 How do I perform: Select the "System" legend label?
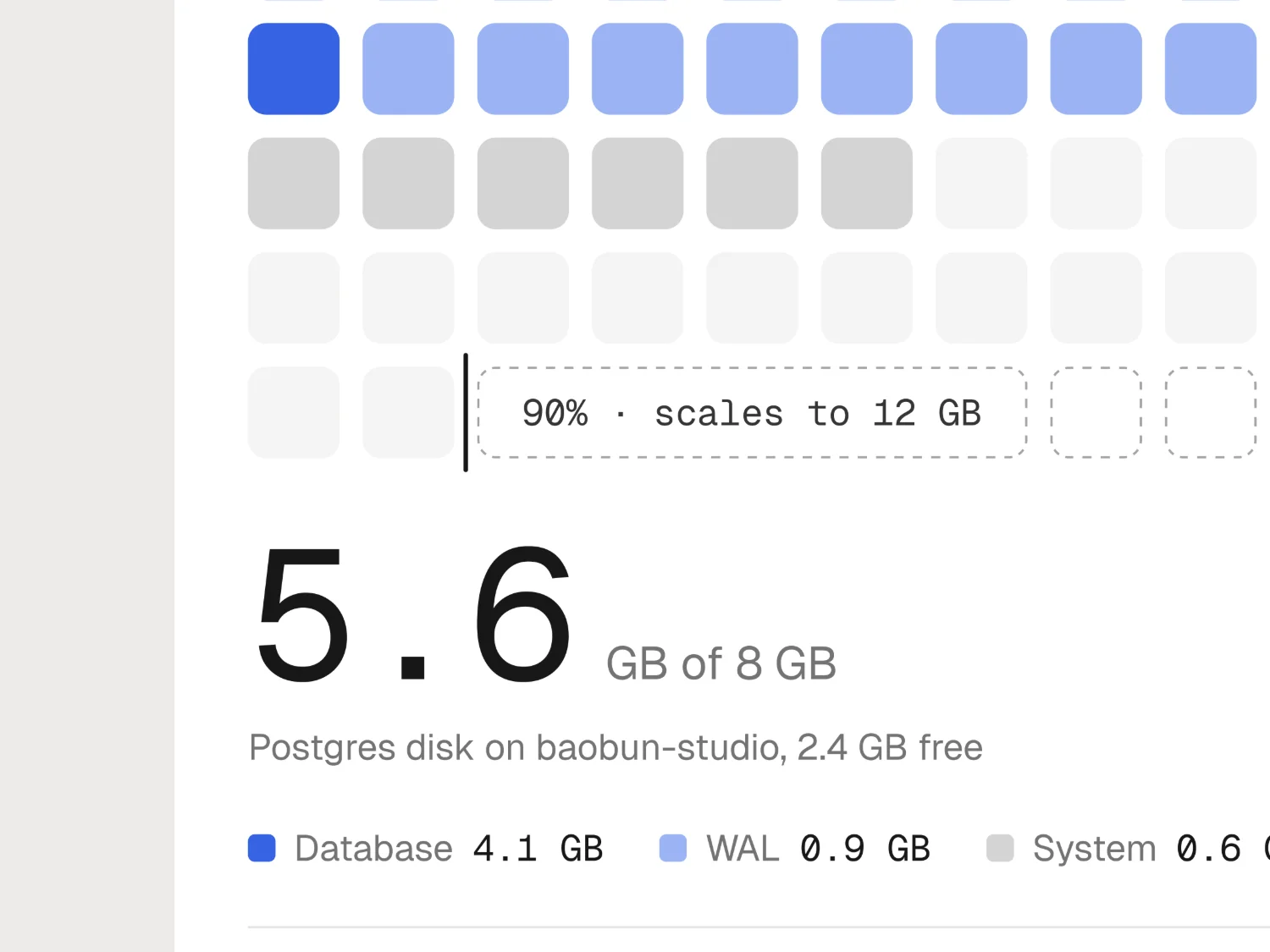[x=1095, y=849]
